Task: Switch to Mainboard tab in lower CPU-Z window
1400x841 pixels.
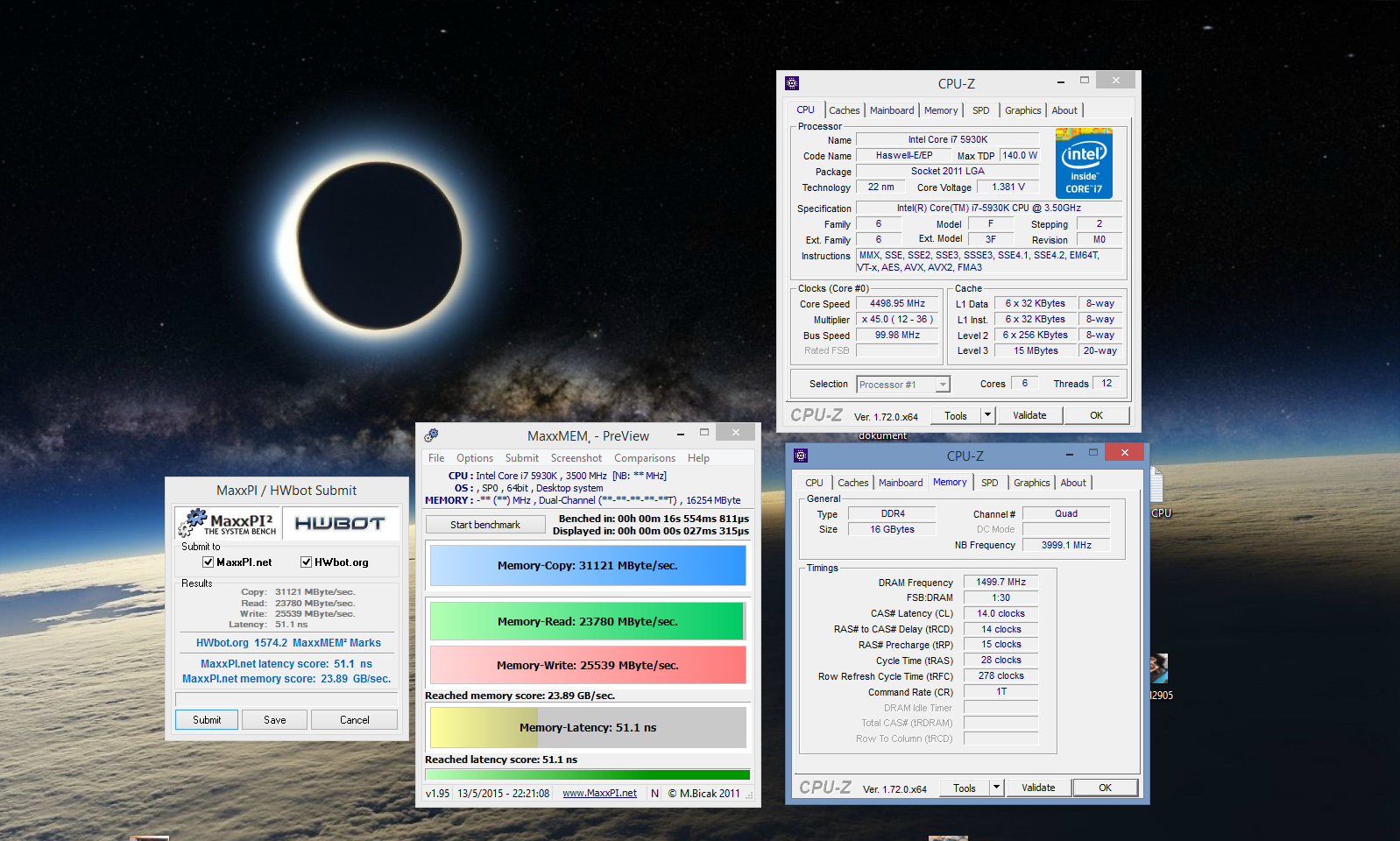Action: point(901,483)
